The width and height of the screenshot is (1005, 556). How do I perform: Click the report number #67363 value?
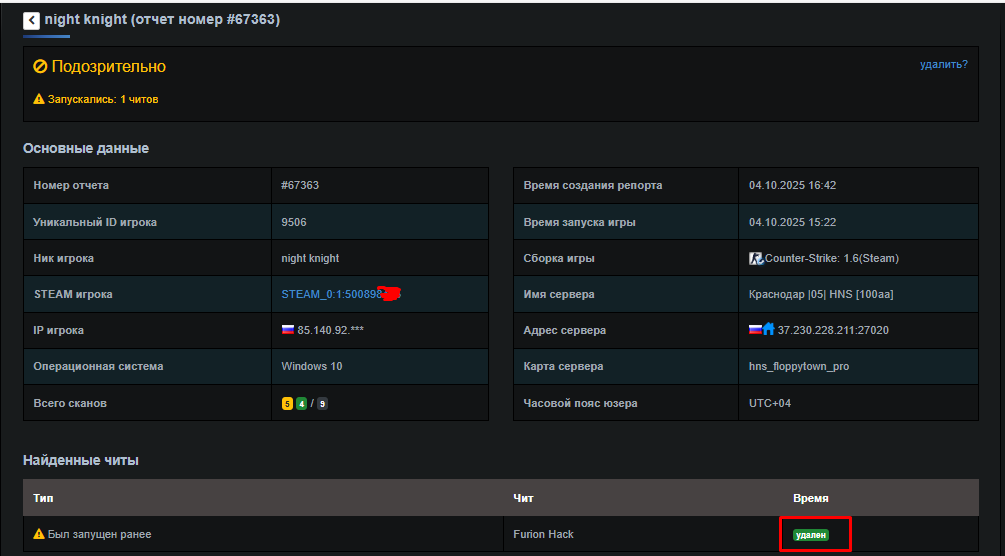[x=300, y=185]
